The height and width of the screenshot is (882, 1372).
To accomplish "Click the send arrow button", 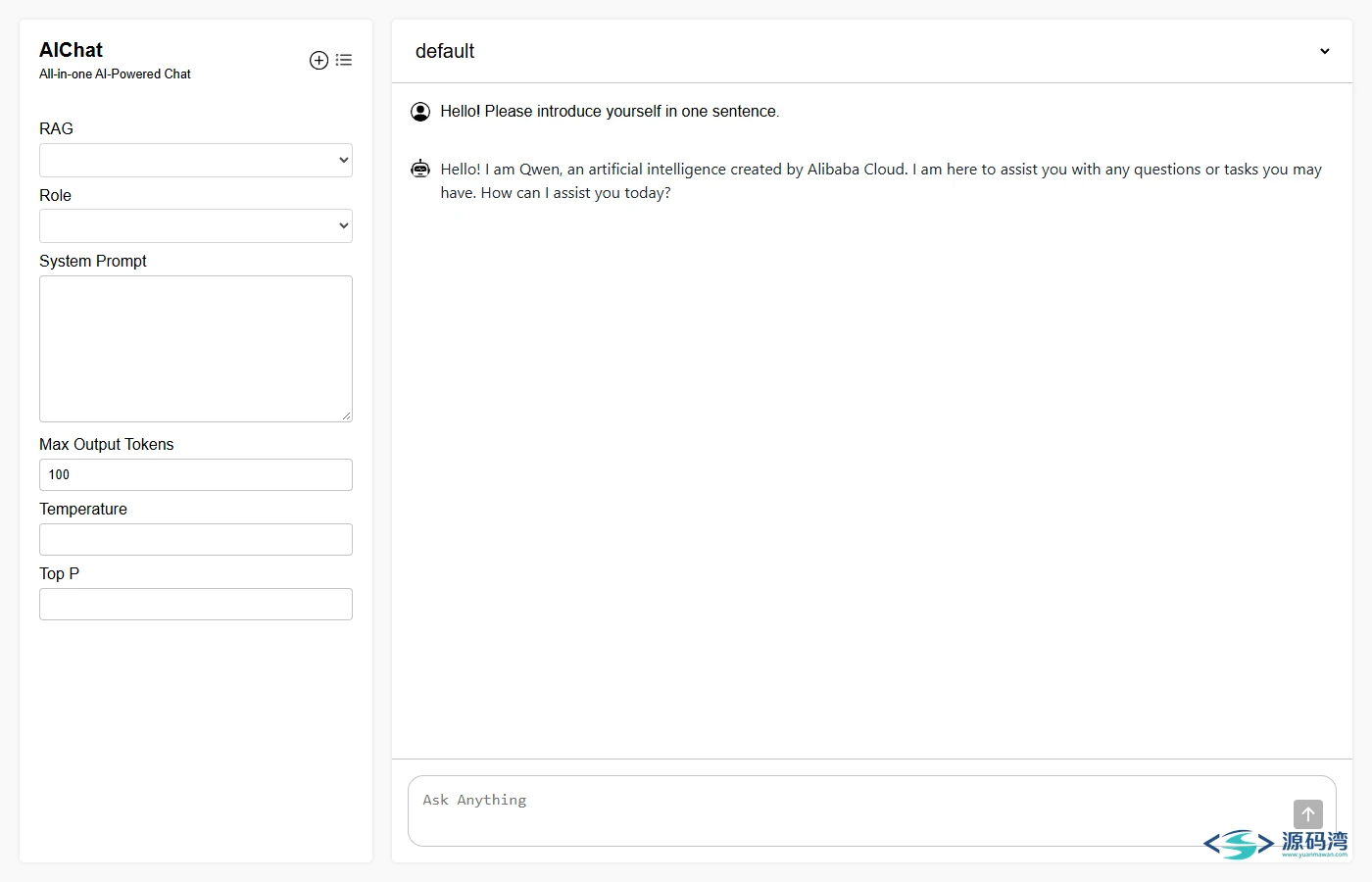I will click(x=1307, y=814).
